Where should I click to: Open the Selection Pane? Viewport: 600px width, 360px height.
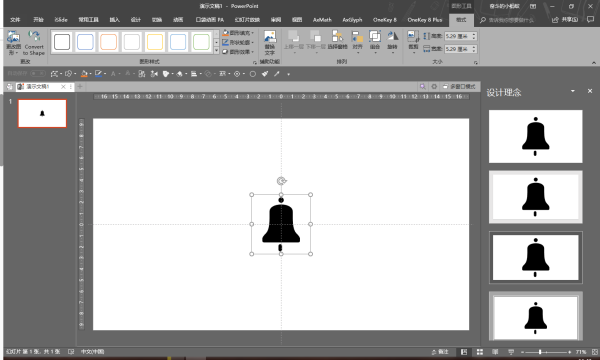[x=337, y=40]
